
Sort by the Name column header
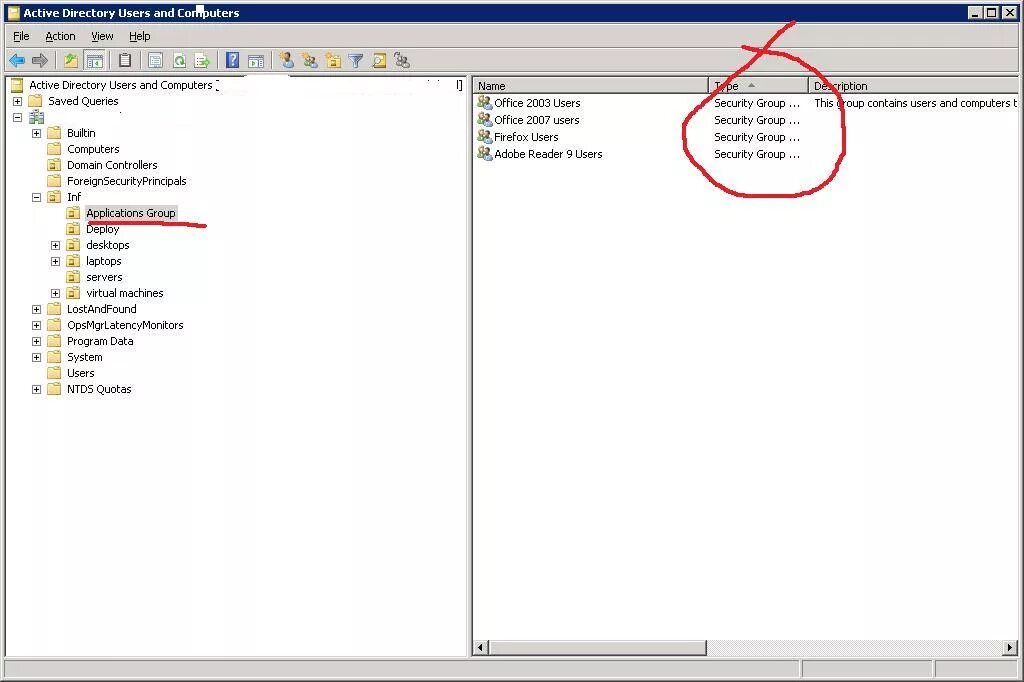[x=590, y=86]
